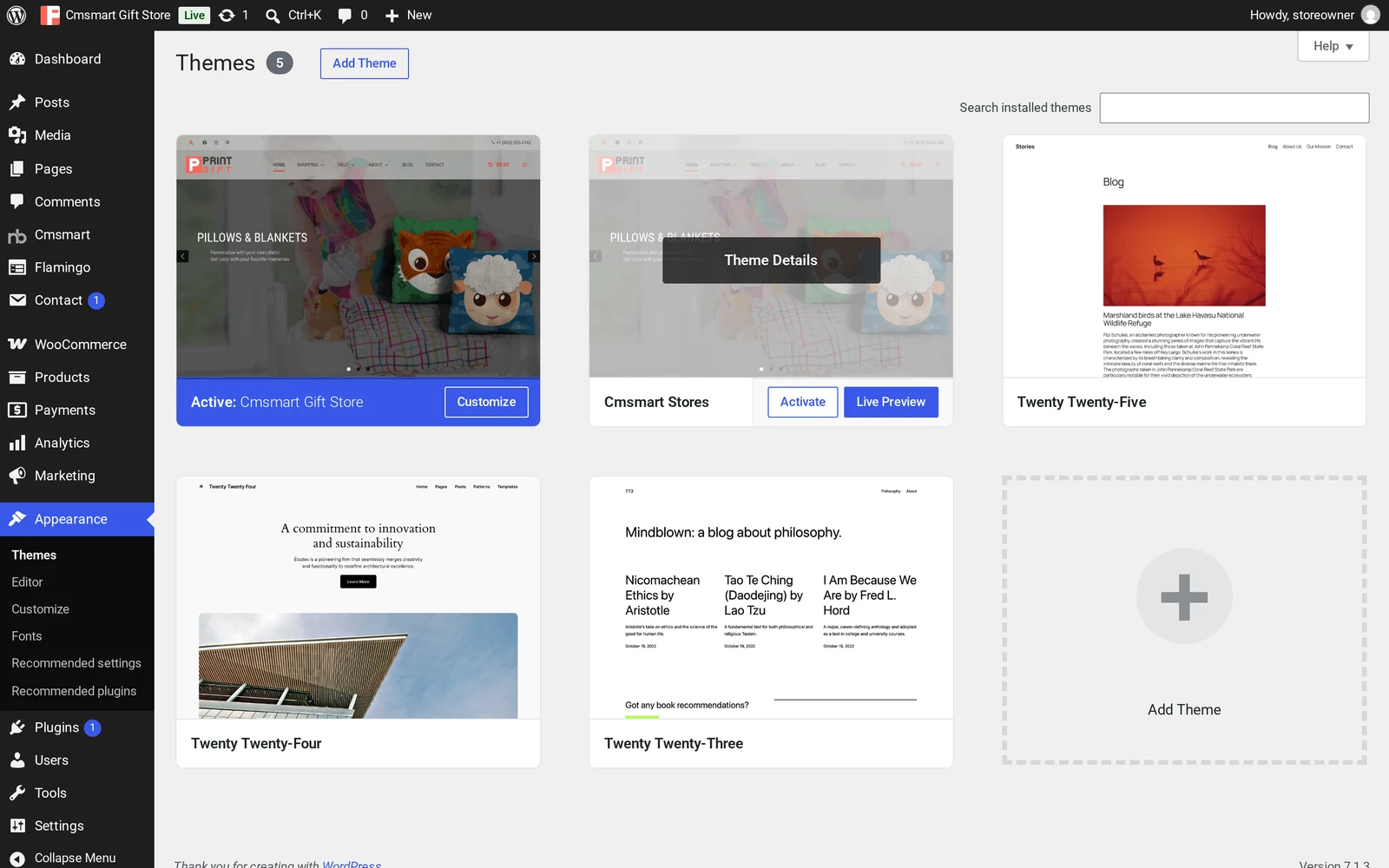Open the Users person icon

(x=17, y=760)
